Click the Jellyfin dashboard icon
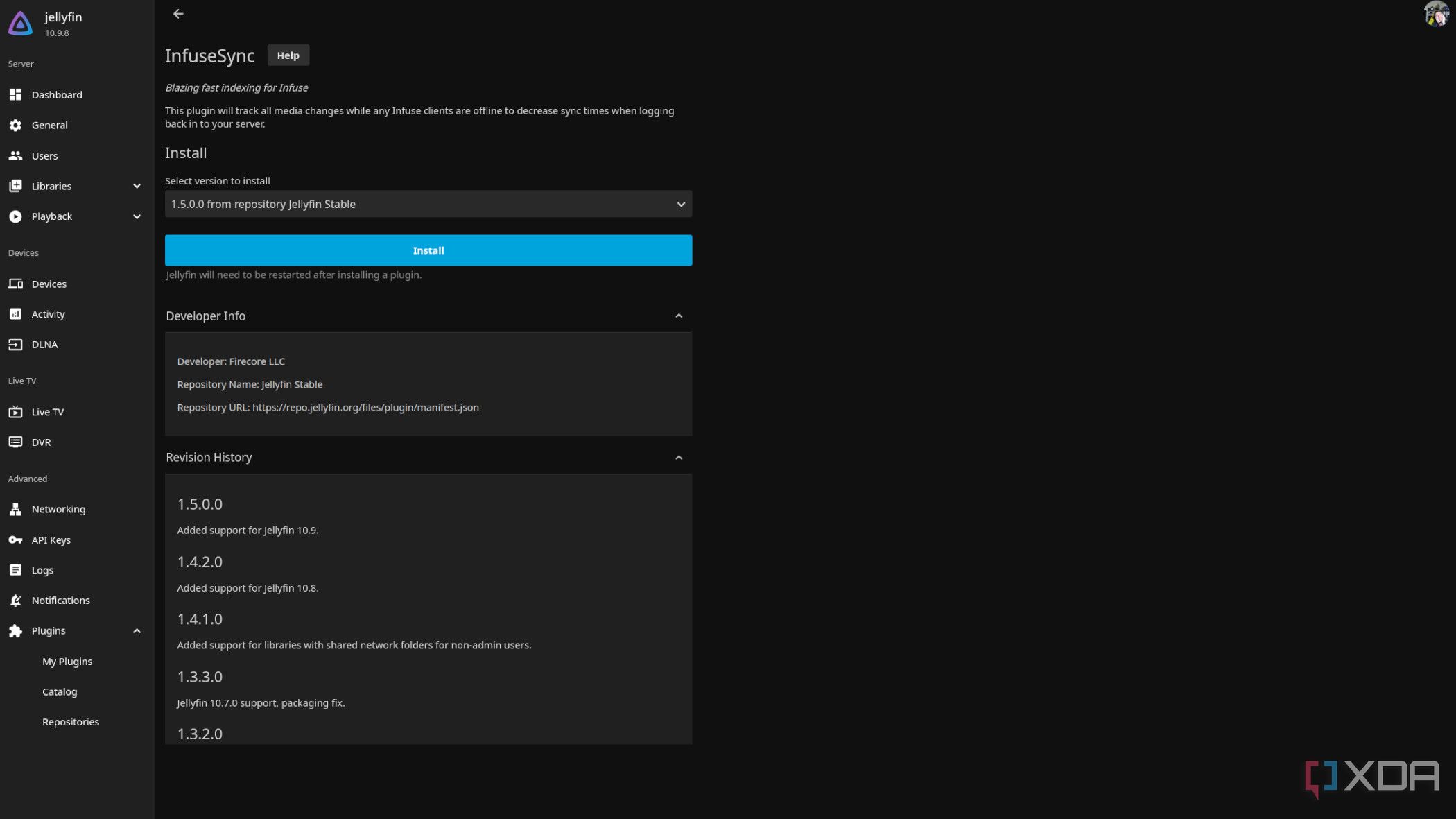Image resolution: width=1456 pixels, height=819 pixels. 16,94
